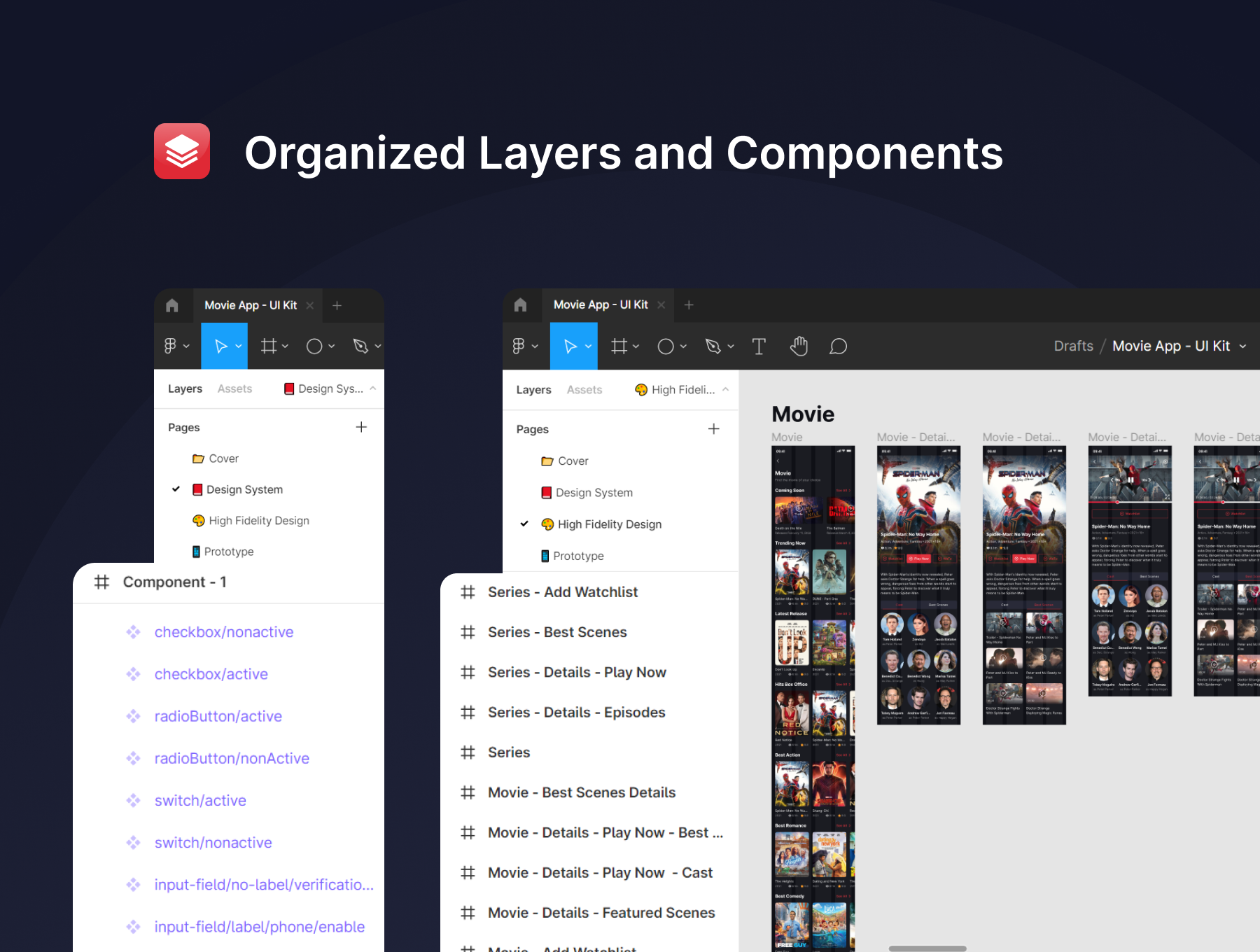Select the Series - Best Scenes frame layer
The height and width of the screenshot is (952, 1260).
(556, 632)
